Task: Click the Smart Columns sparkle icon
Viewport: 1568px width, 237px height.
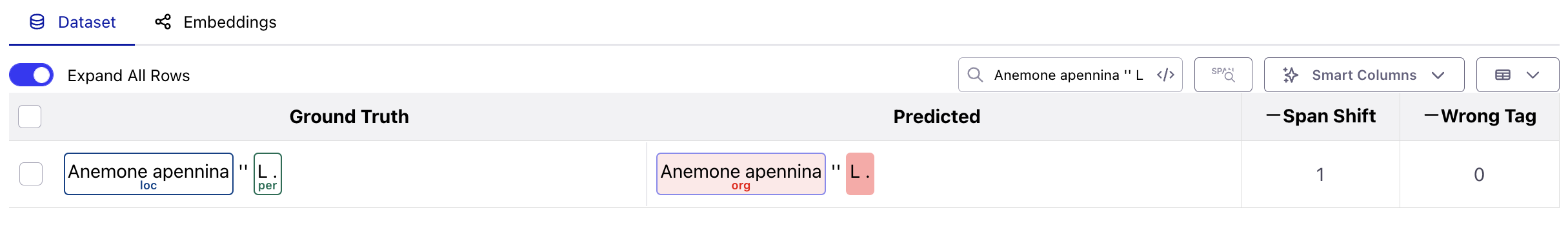Action: pos(1291,75)
